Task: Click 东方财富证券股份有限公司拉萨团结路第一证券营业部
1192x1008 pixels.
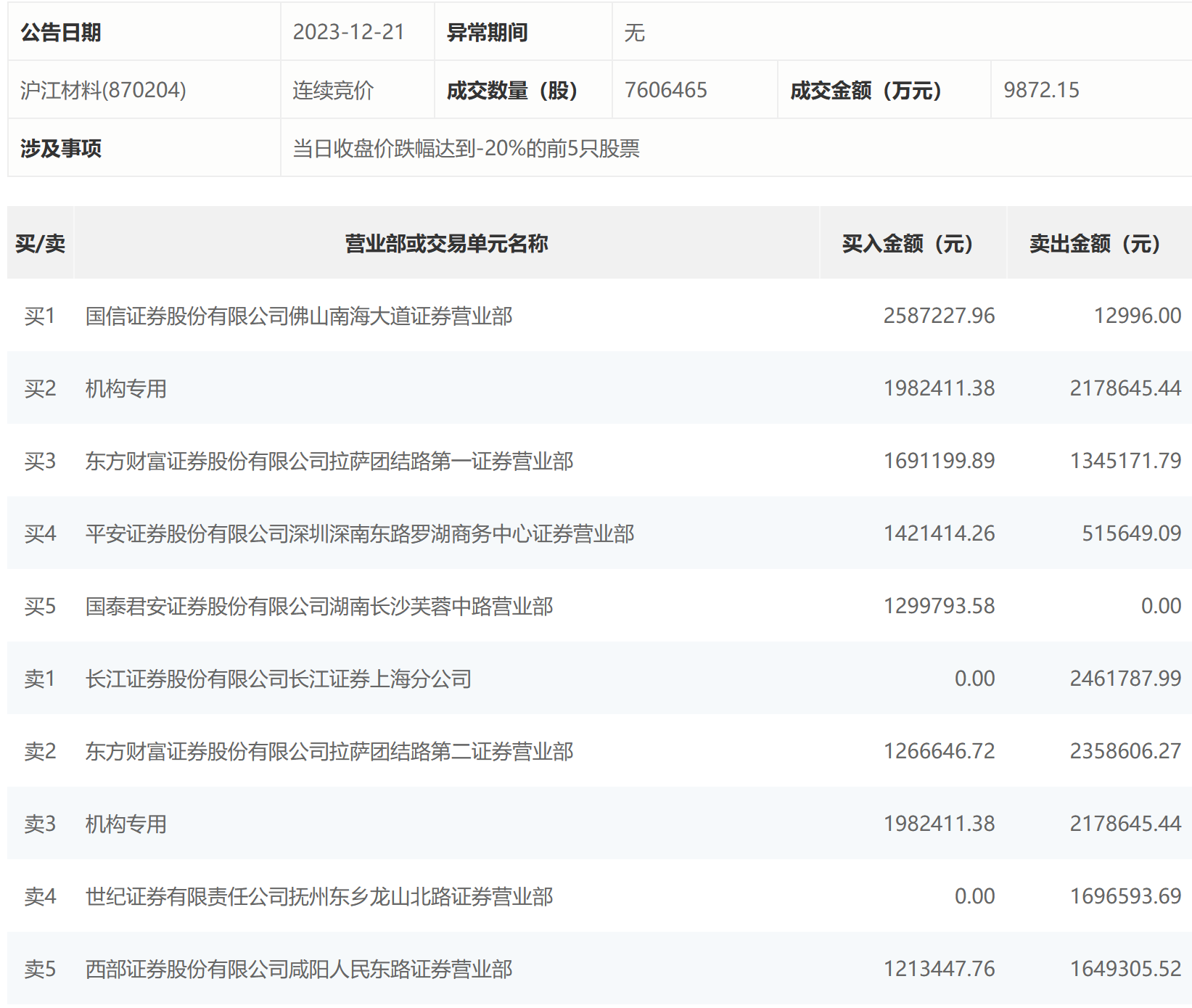Action: tap(329, 461)
